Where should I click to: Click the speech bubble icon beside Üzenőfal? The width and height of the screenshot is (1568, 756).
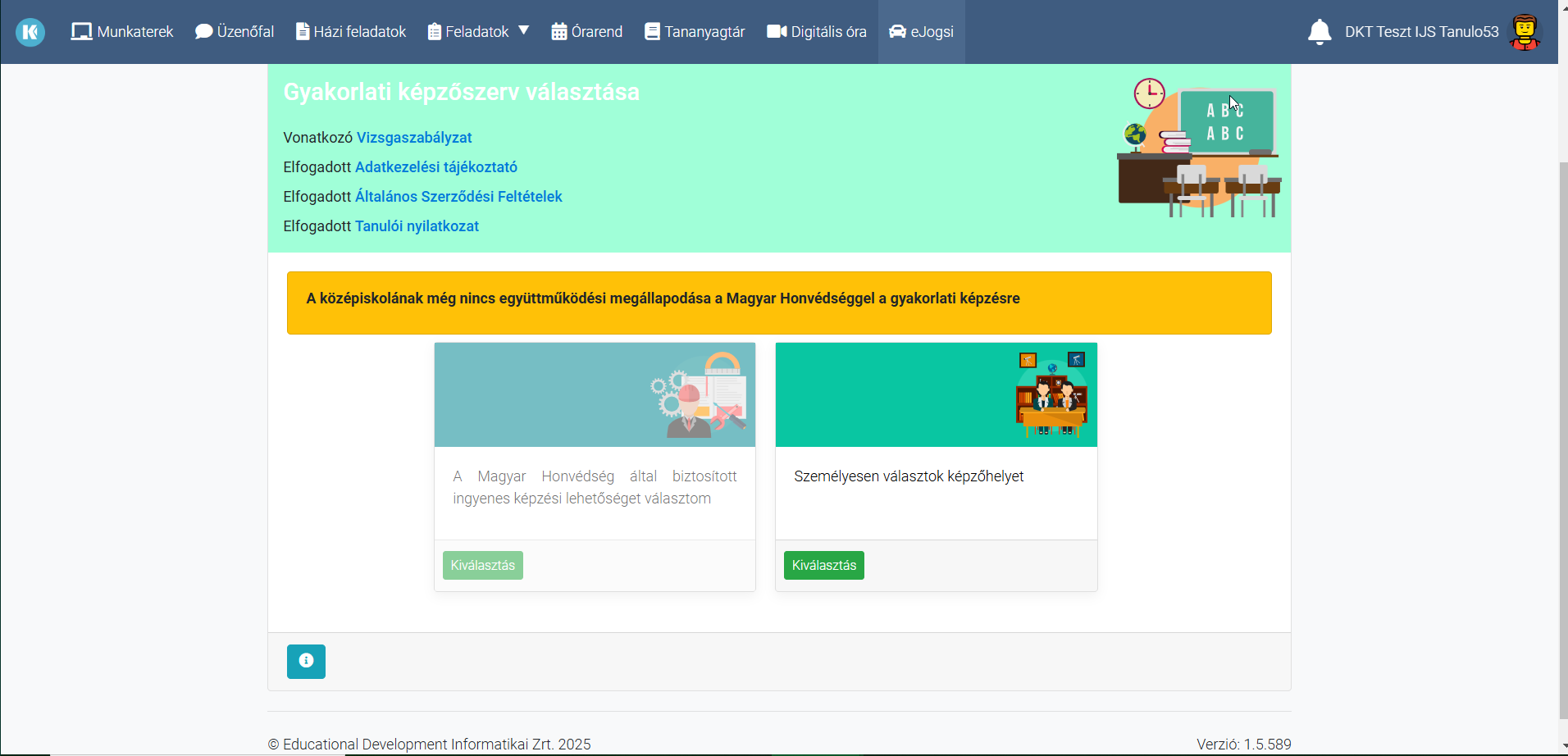(204, 32)
